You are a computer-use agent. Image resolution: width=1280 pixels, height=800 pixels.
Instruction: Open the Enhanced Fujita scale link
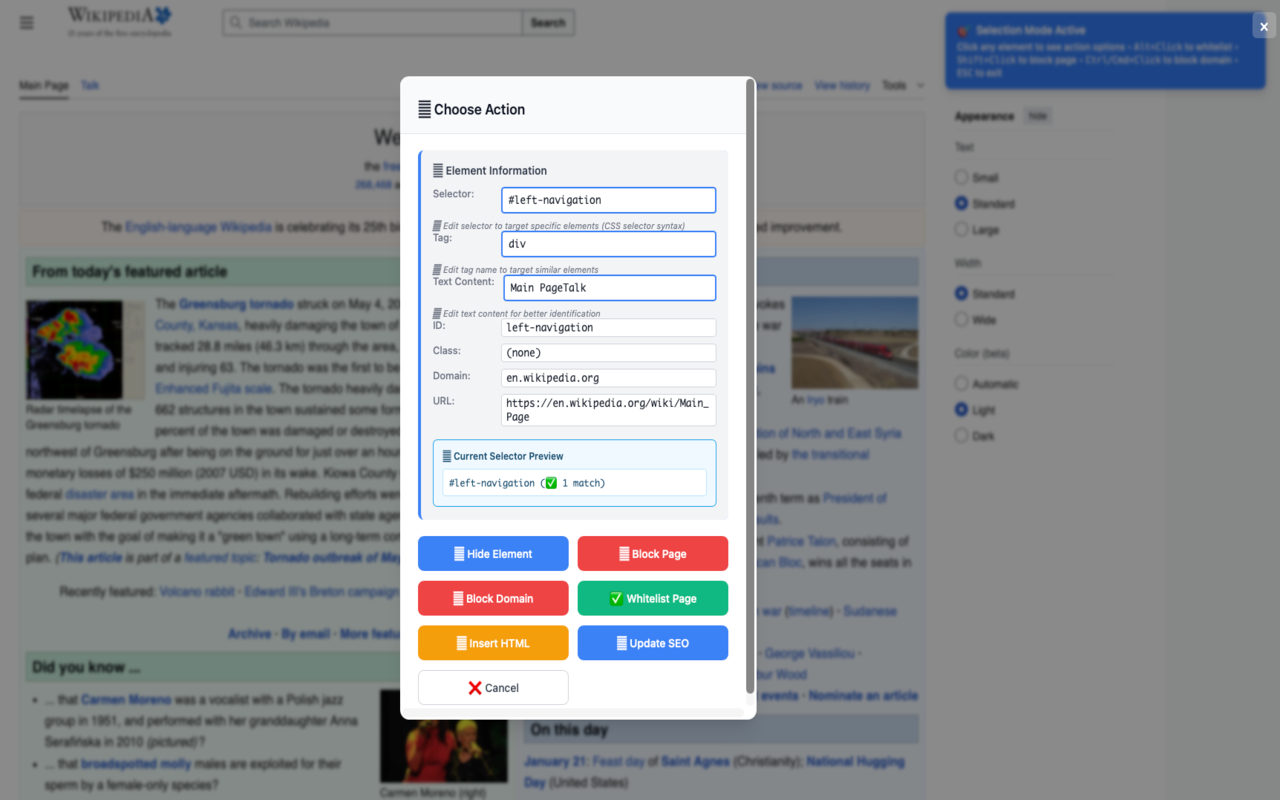pos(215,389)
